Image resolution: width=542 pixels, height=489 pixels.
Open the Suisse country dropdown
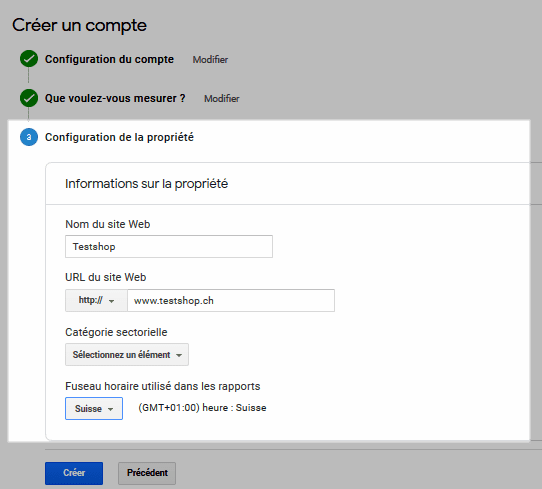pyautogui.click(x=94, y=408)
